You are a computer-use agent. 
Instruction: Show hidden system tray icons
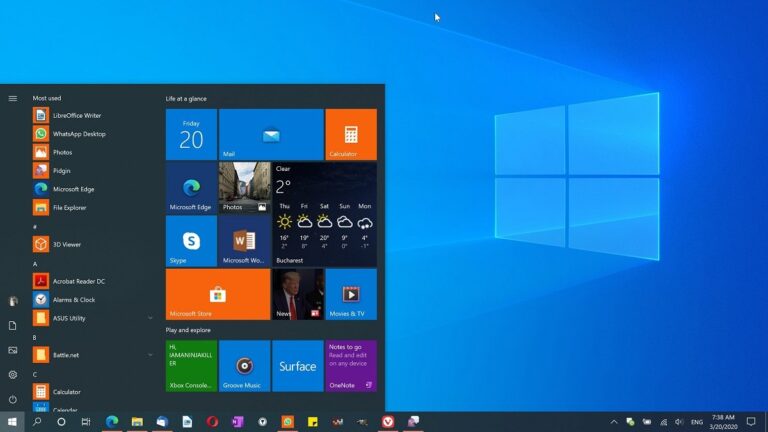click(614, 422)
